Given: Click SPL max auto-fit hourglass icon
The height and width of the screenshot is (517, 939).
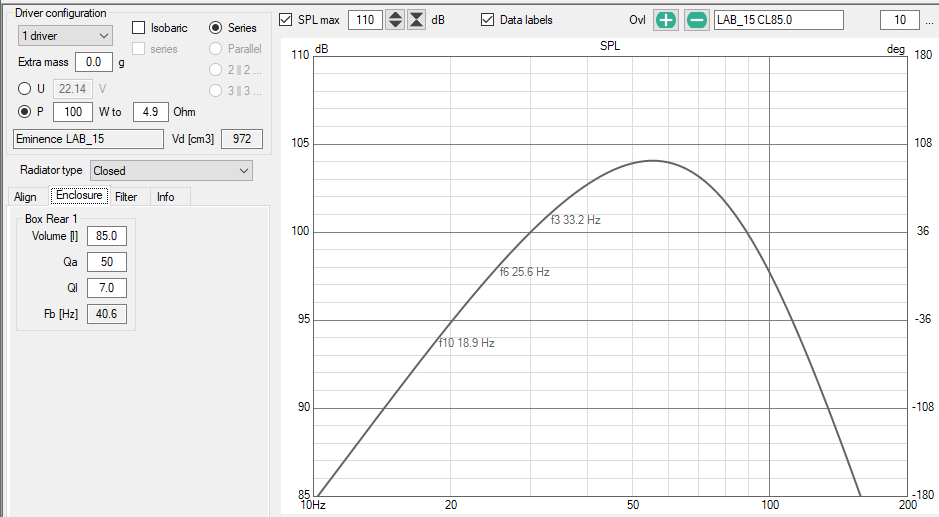Looking at the screenshot, I should (x=416, y=20).
